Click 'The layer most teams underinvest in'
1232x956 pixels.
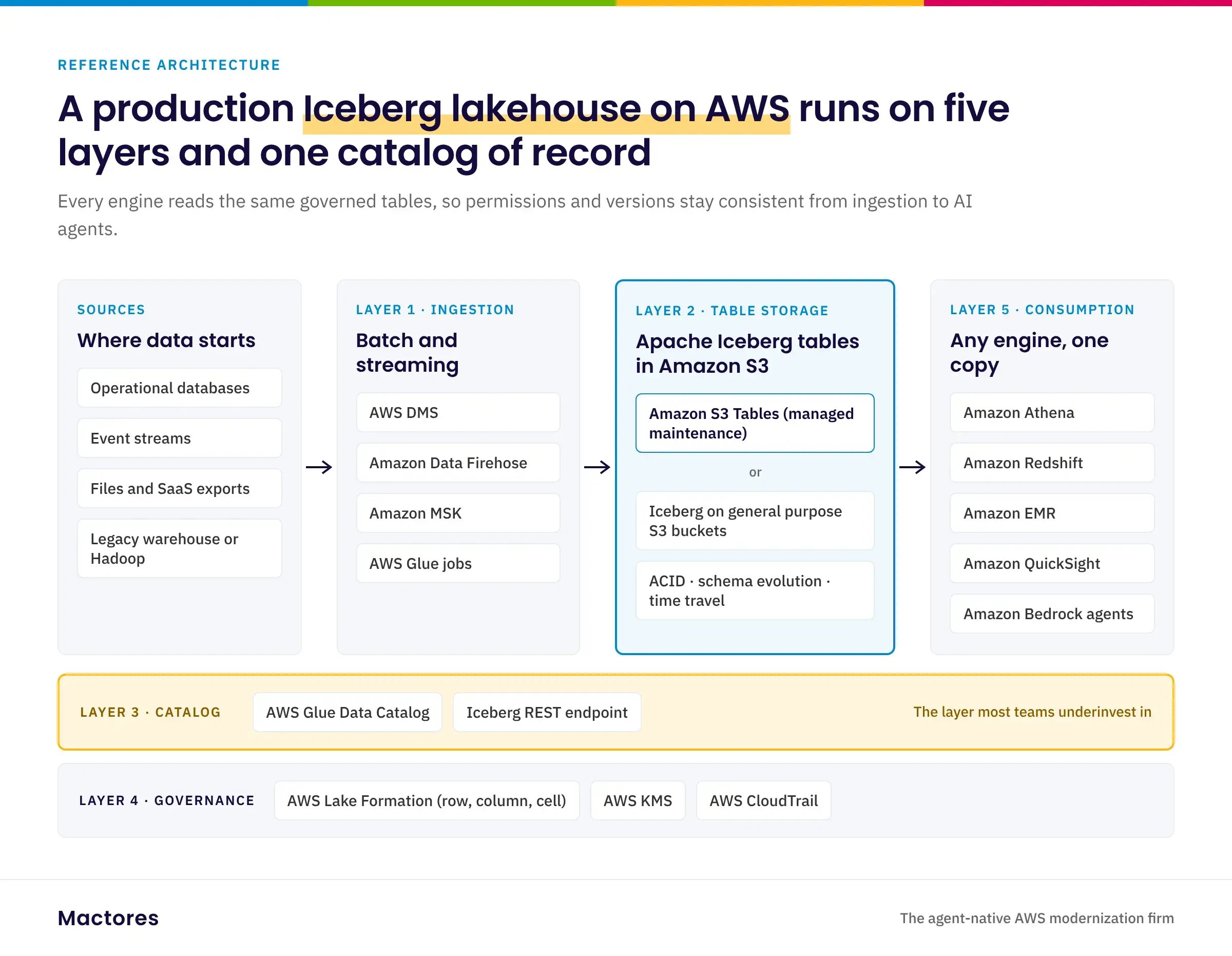[x=1032, y=712]
